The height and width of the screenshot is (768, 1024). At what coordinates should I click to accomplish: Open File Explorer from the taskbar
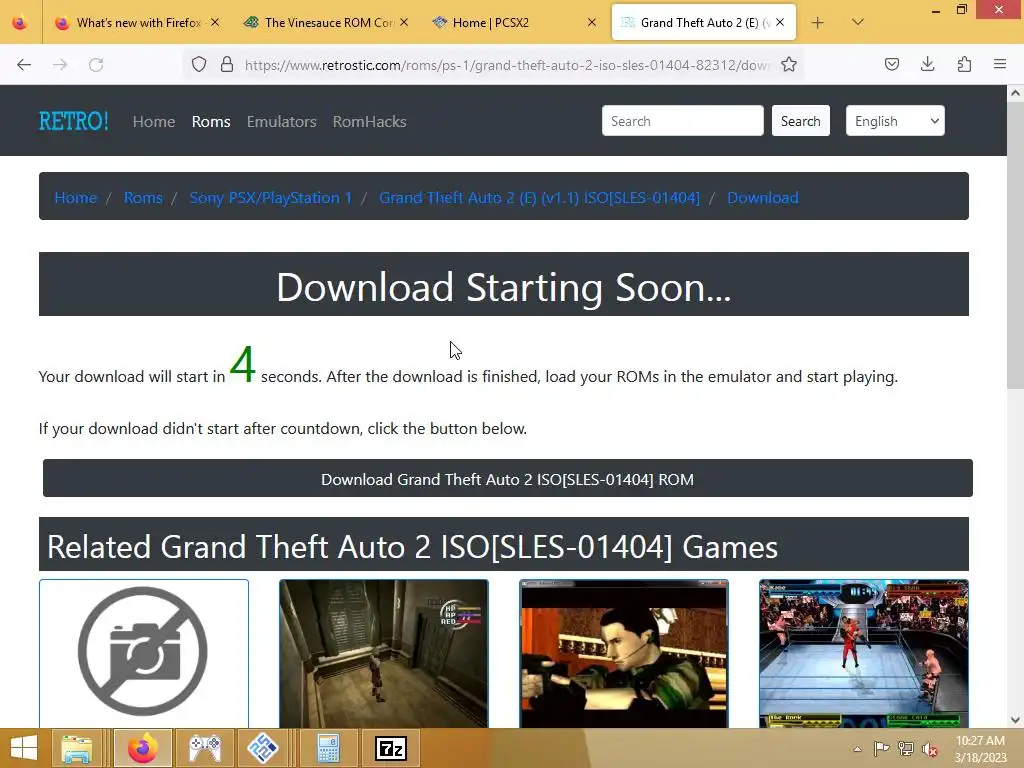[77, 748]
